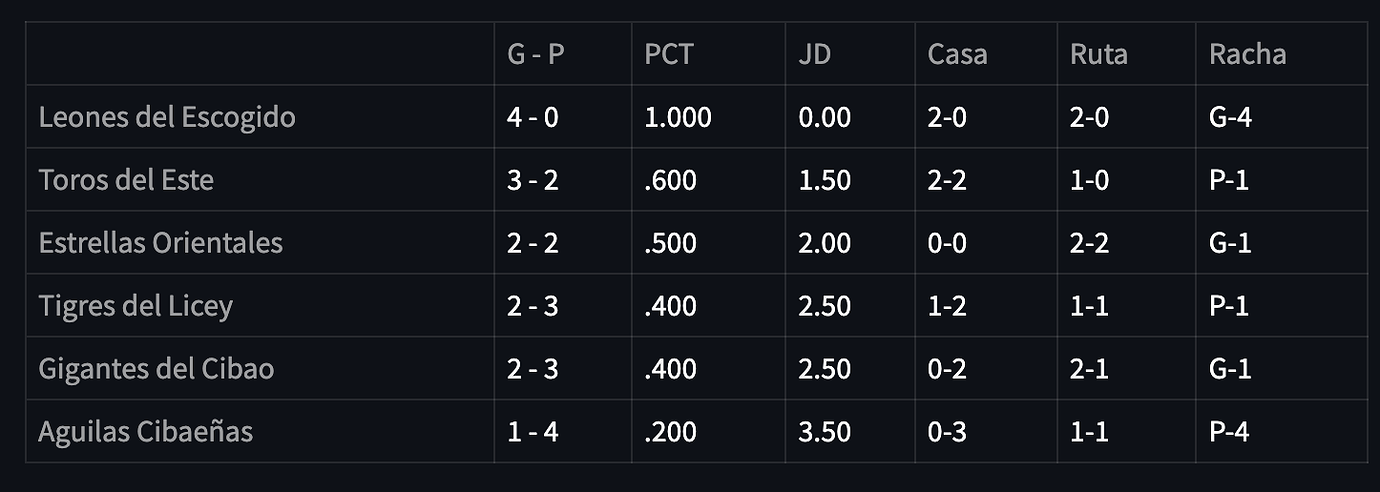Select the 2-2 Casa record for Toros

[947, 180]
